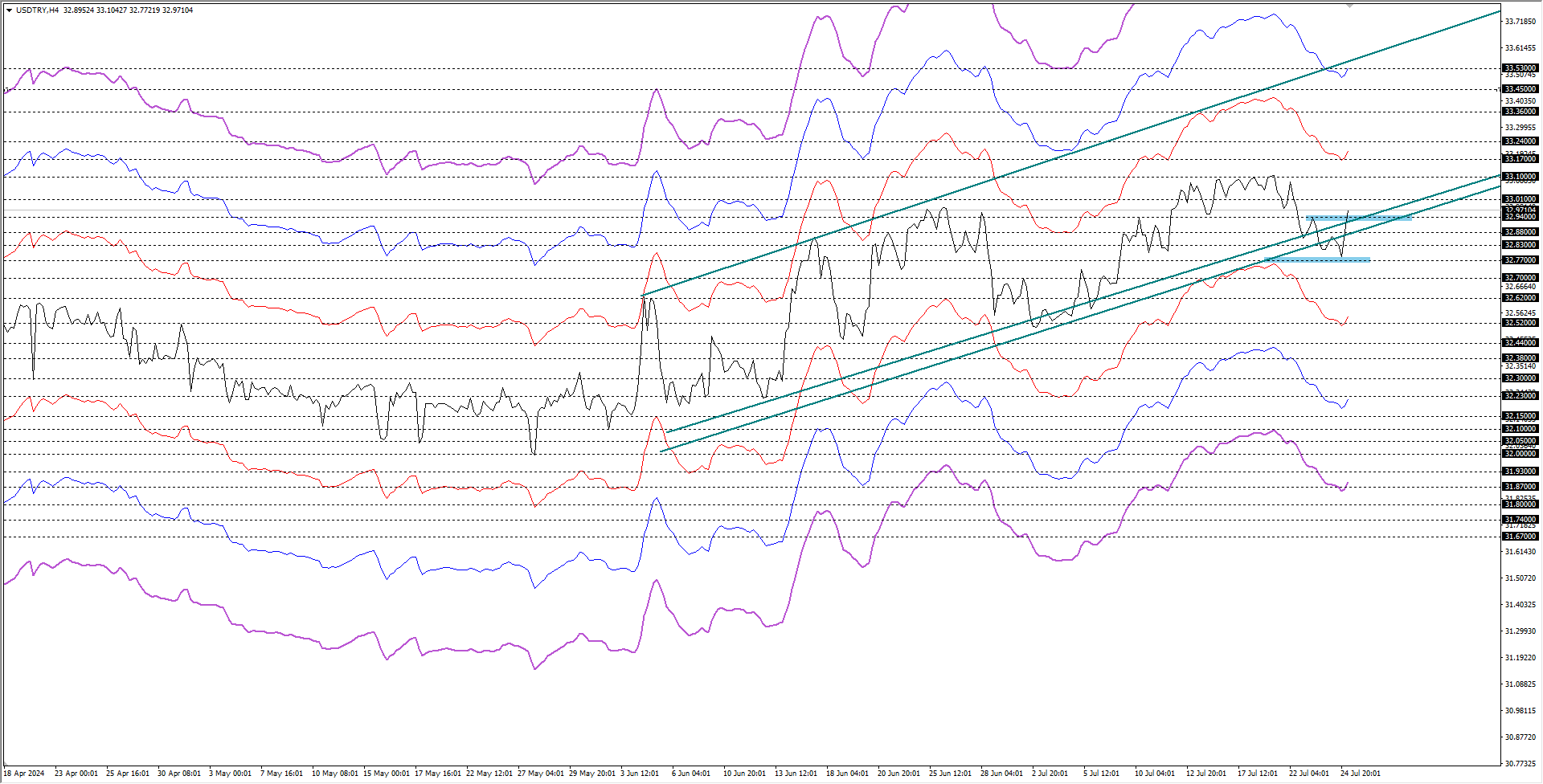Select the upper blue rectangle near 32.94
Image resolution: width=1543 pixels, height=784 pixels.
(x=1359, y=218)
